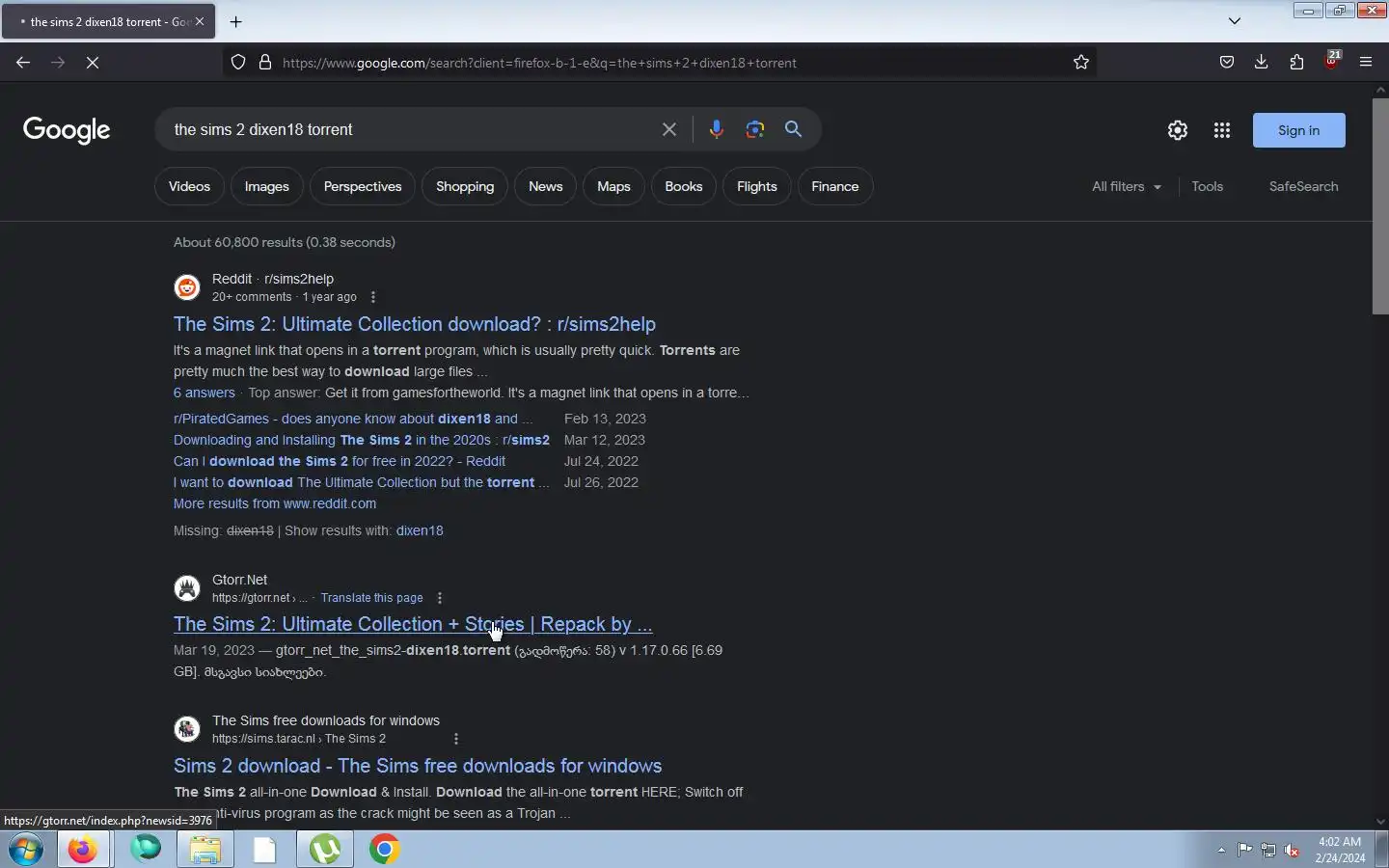Open Downloading and Installing The Sims 2 link

coord(362,440)
